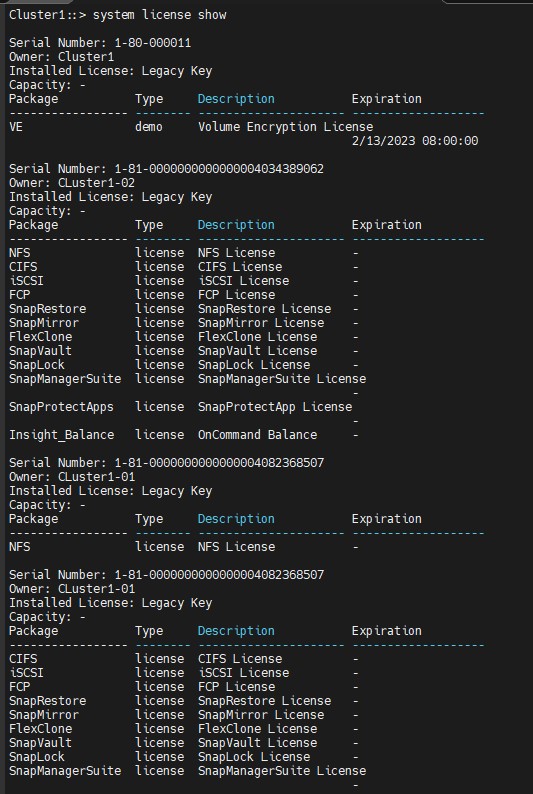The image size is (533, 794).
Task: Click the first Description column header
Action: tap(236, 99)
